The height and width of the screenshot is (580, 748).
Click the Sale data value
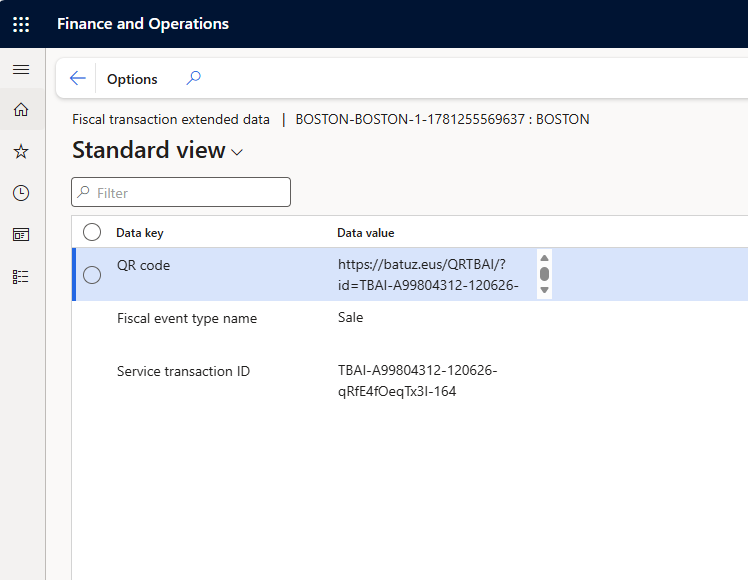pos(351,318)
